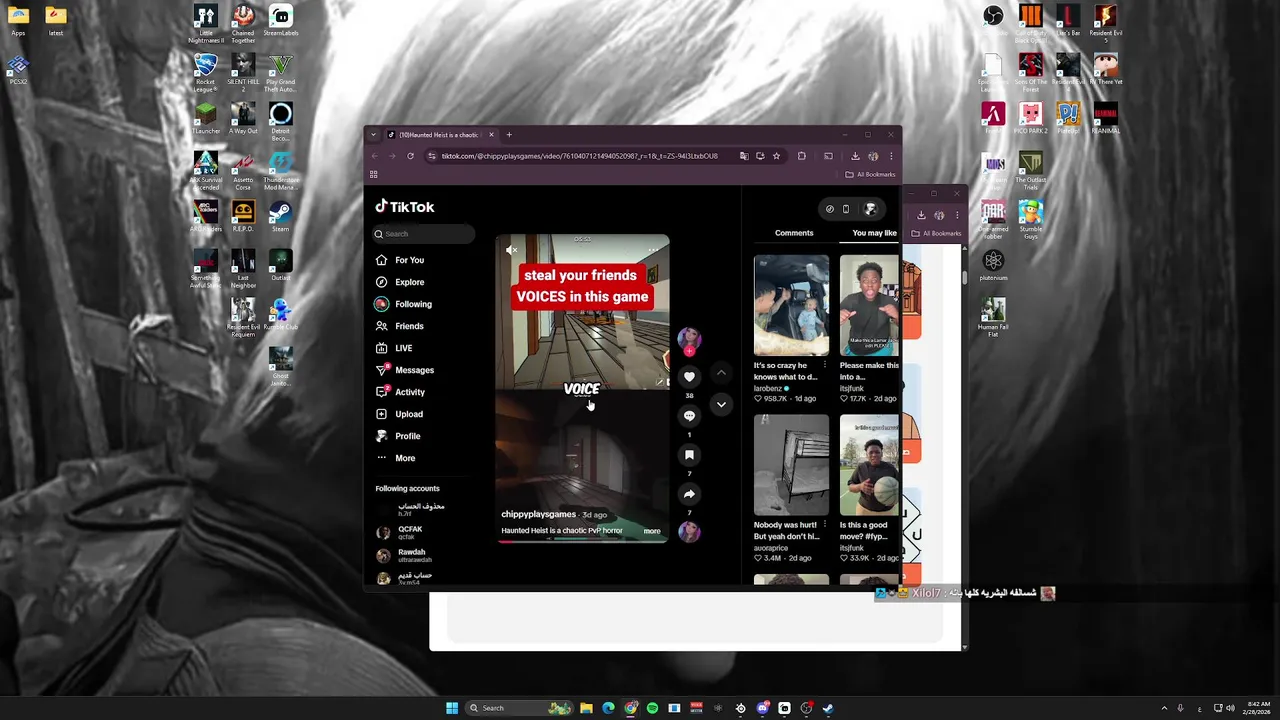Open the Windows Start menu
Viewport: 1280px width, 720px height.
(452, 708)
